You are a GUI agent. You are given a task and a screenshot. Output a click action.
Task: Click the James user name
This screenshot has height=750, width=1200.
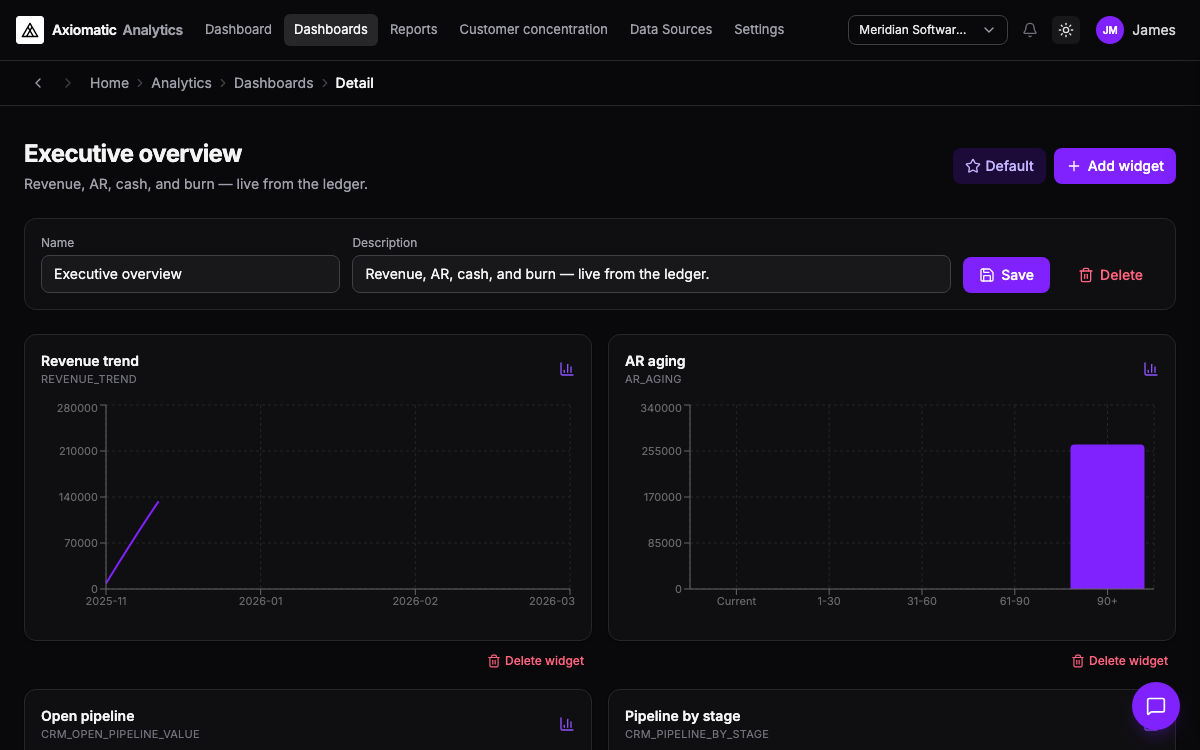(x=1154, y=30)
